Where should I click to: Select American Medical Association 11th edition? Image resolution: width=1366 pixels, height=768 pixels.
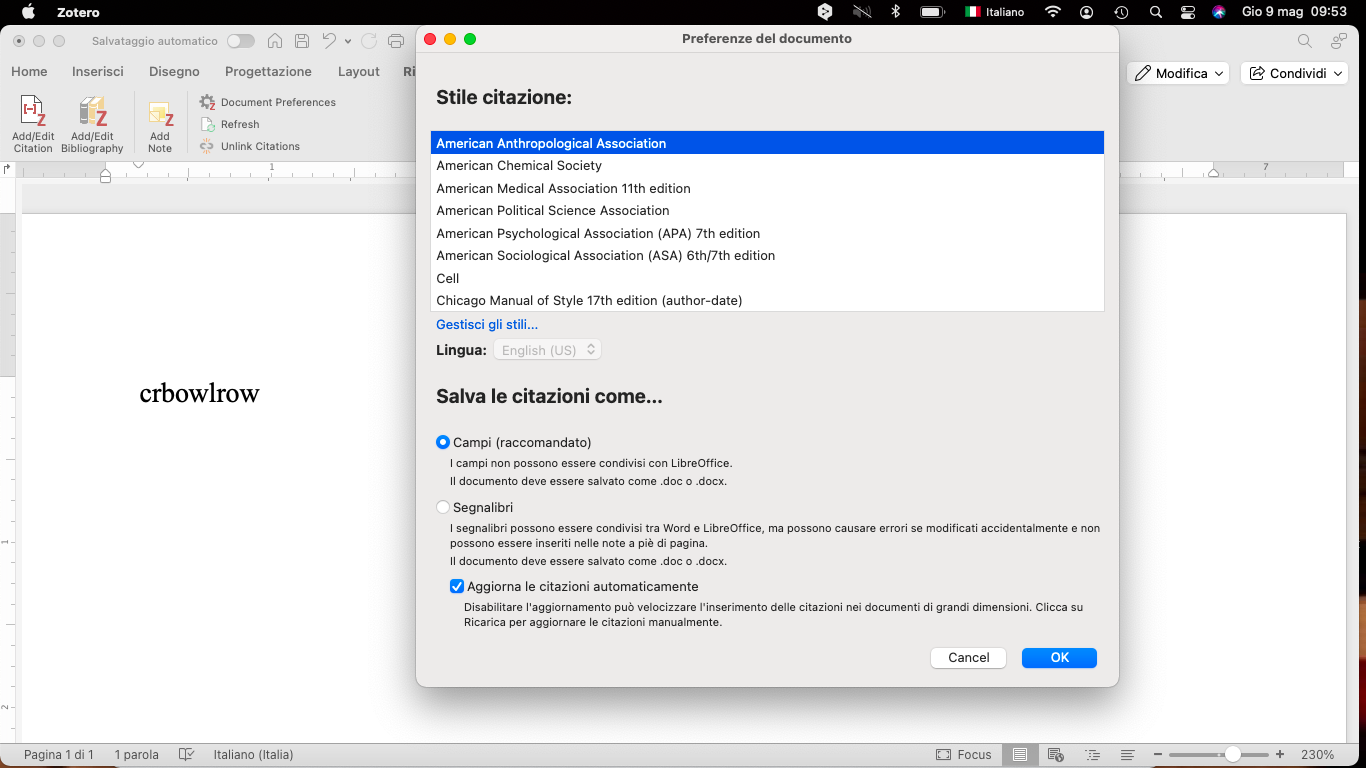pyautogui.click(x=767, y=188)
